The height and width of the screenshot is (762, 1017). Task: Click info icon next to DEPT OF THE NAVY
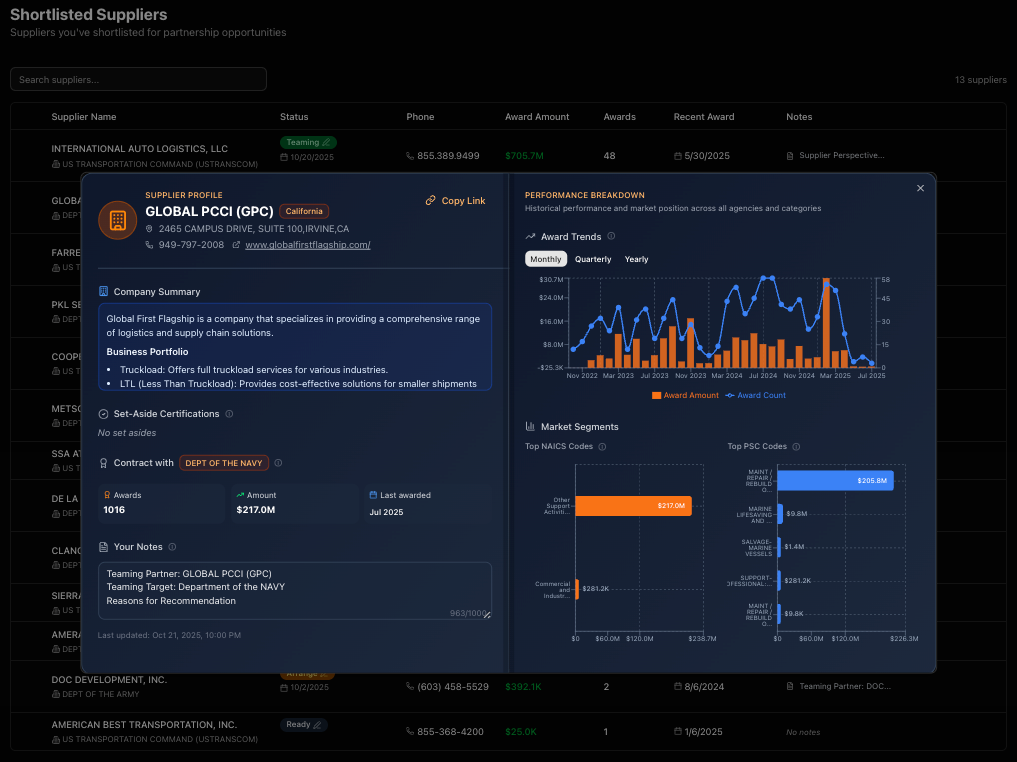pyautogui.click(x=278, y=463)
